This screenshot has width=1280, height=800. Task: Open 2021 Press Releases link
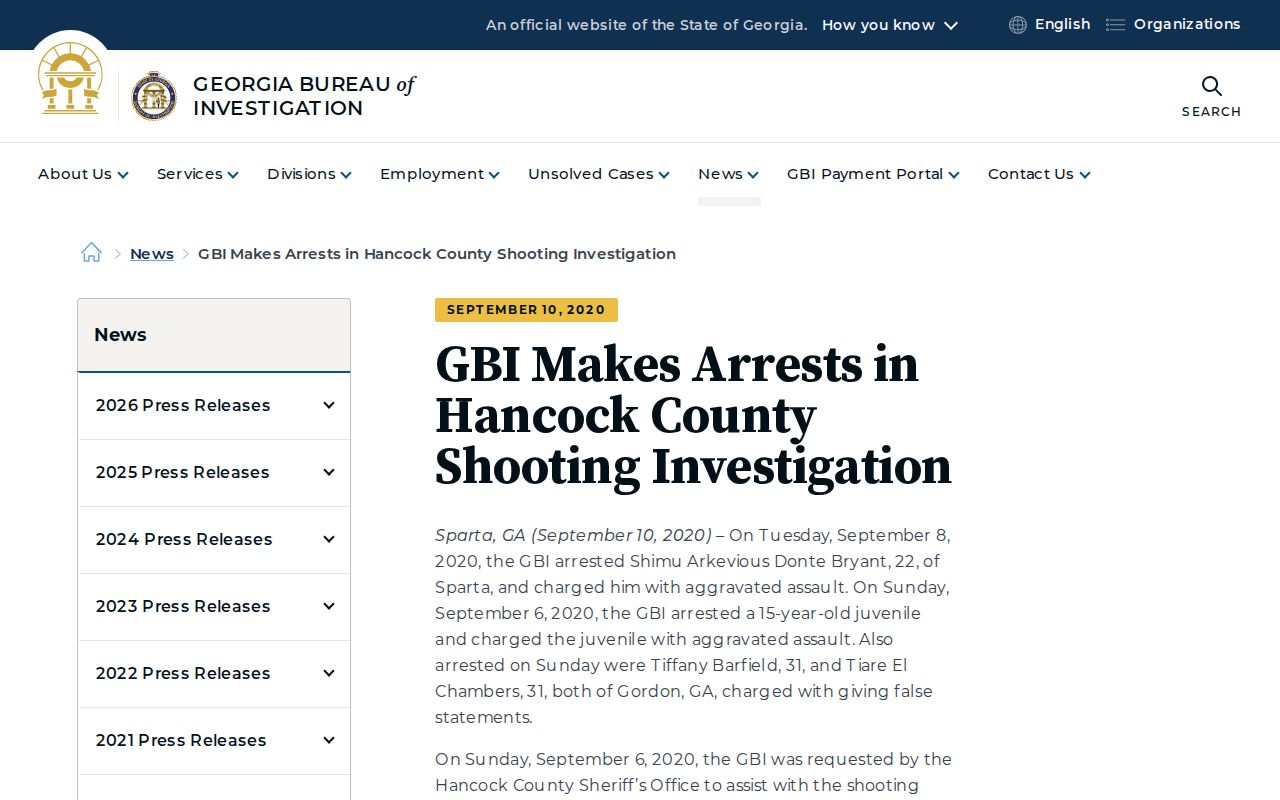[181, 740]
